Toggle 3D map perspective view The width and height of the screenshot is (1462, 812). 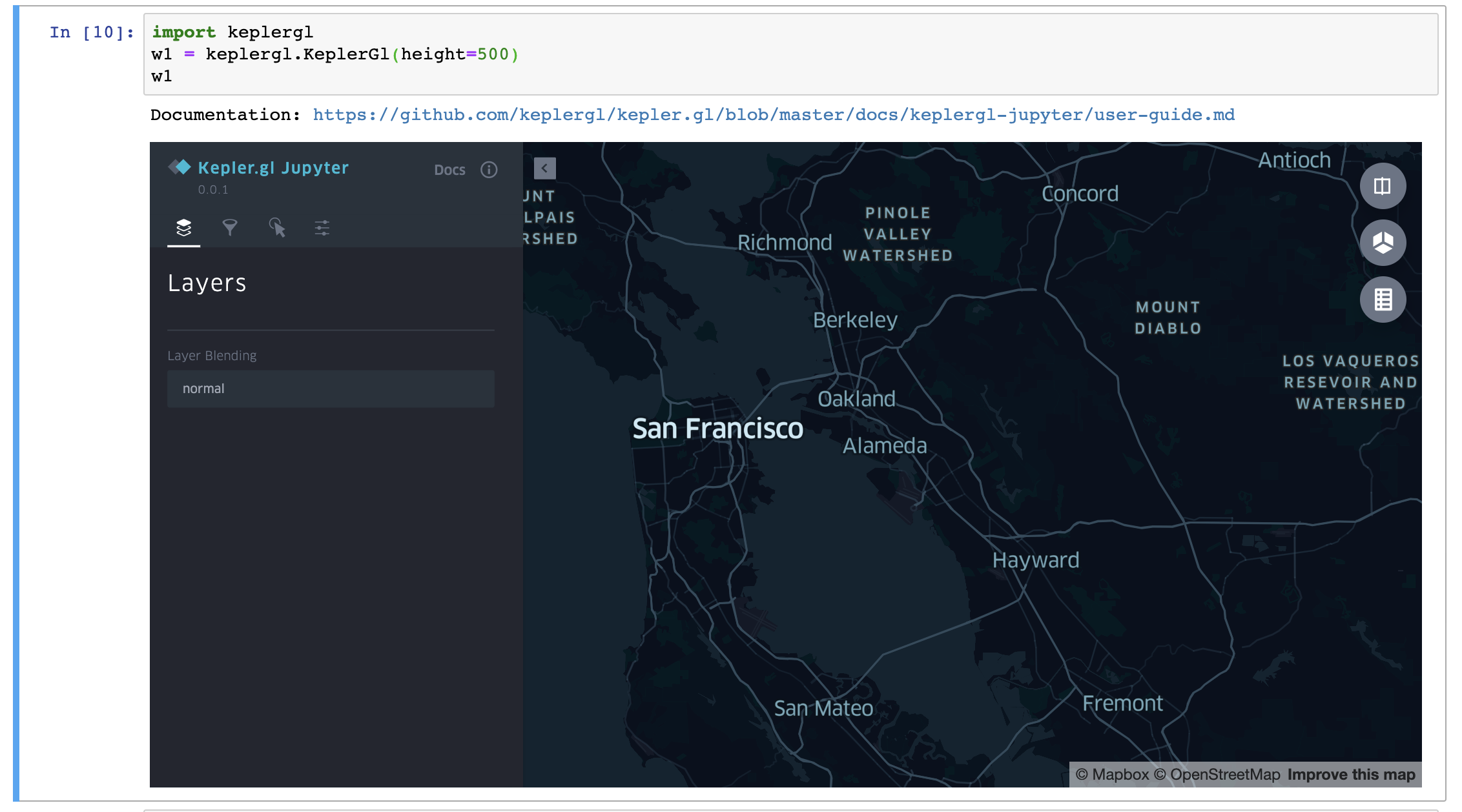tap(1382, 243)
